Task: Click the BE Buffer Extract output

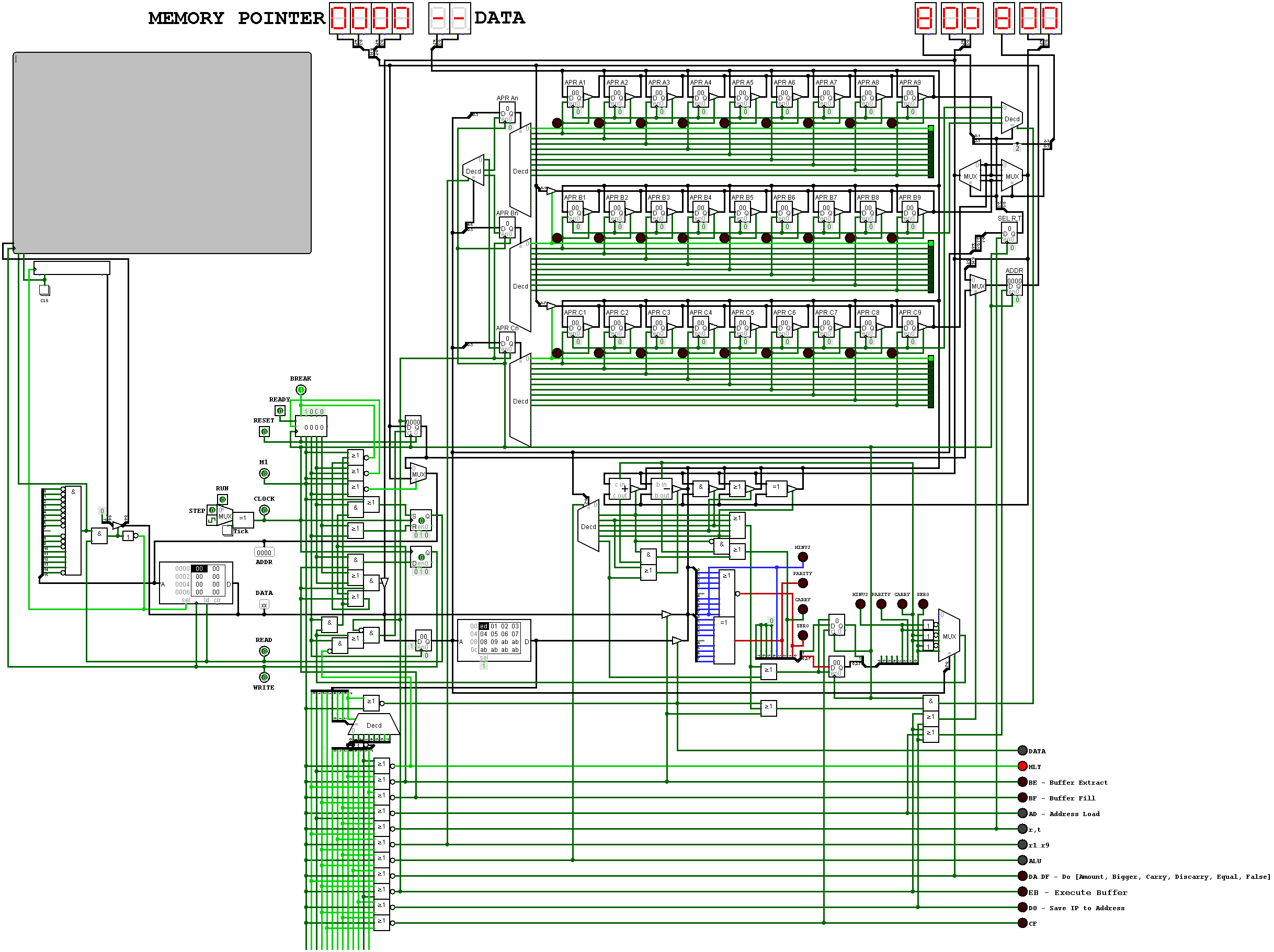Action: click(1022, 782)
